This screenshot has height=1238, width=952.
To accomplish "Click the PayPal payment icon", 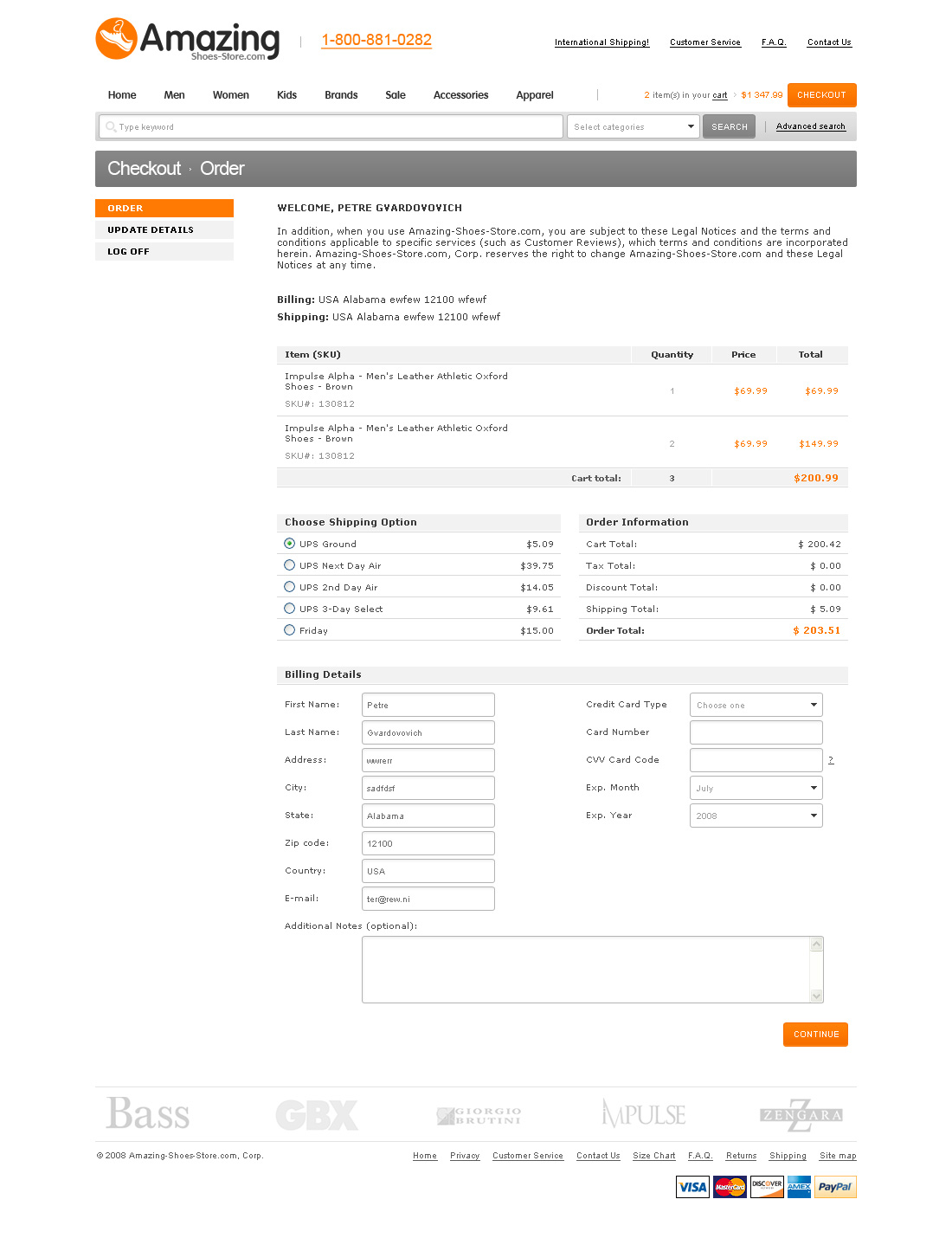I will [x=835, y=1187].
